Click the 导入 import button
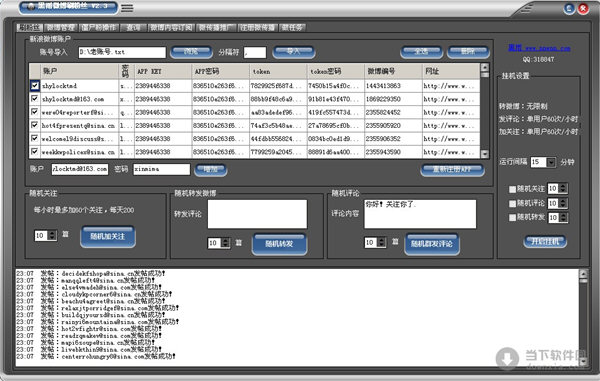The image size is (600, 381). click(293, 52)
